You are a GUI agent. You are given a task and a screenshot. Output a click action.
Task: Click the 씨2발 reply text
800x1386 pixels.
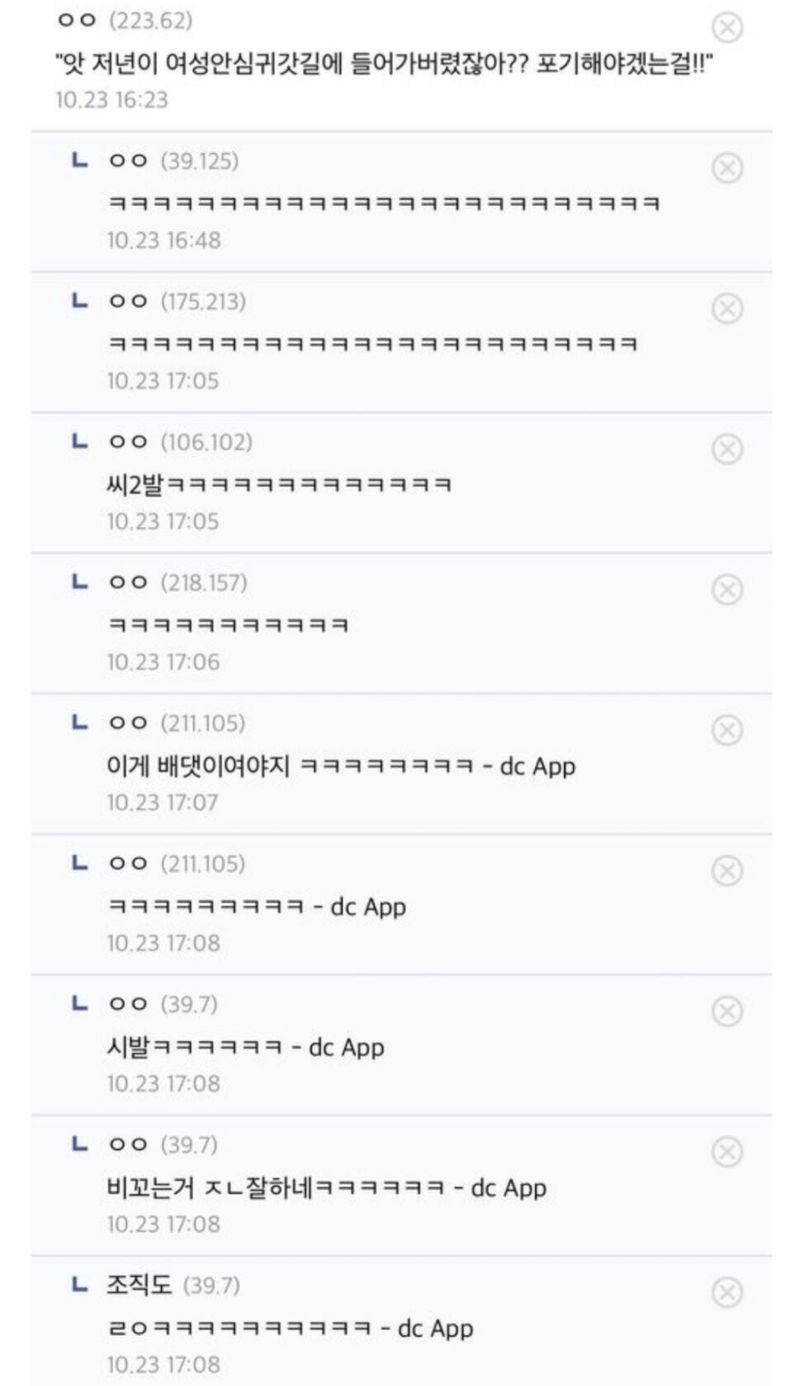[280, 486]
